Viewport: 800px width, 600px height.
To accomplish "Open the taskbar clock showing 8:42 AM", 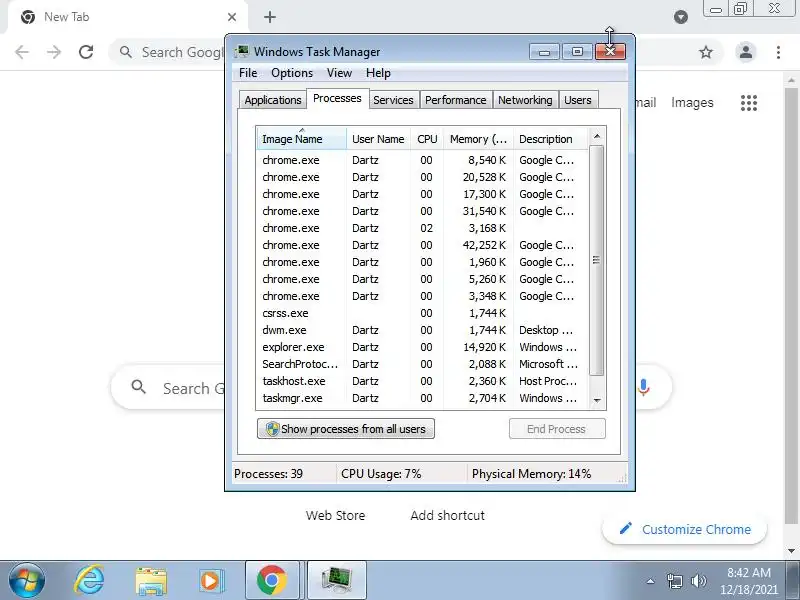I will (x=748, y=581).
